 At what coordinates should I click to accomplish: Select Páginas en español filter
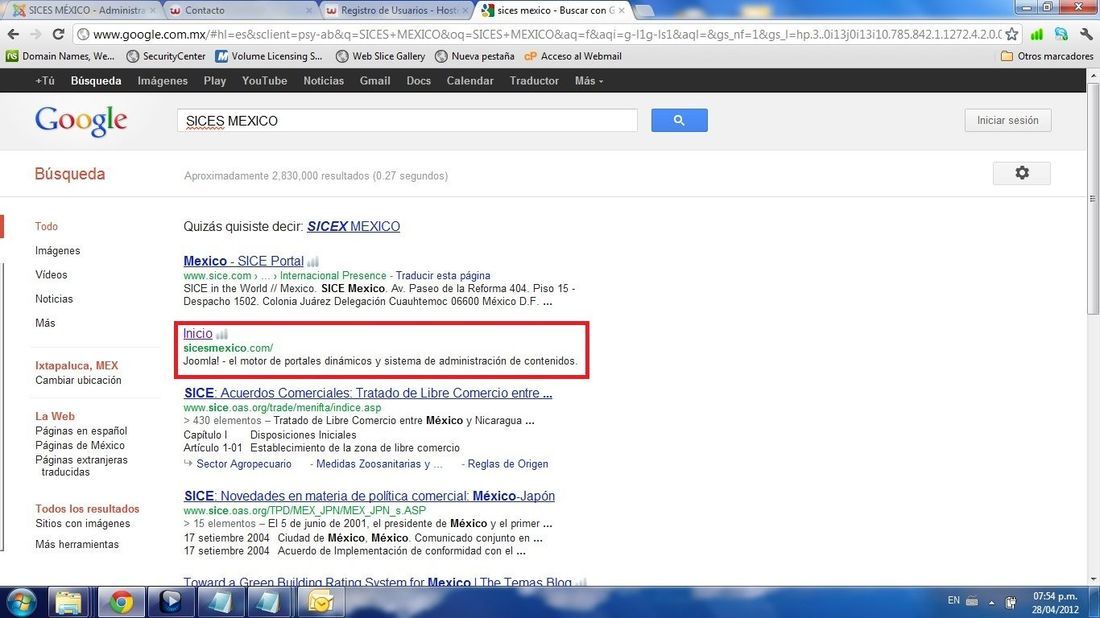coord(81,431)
